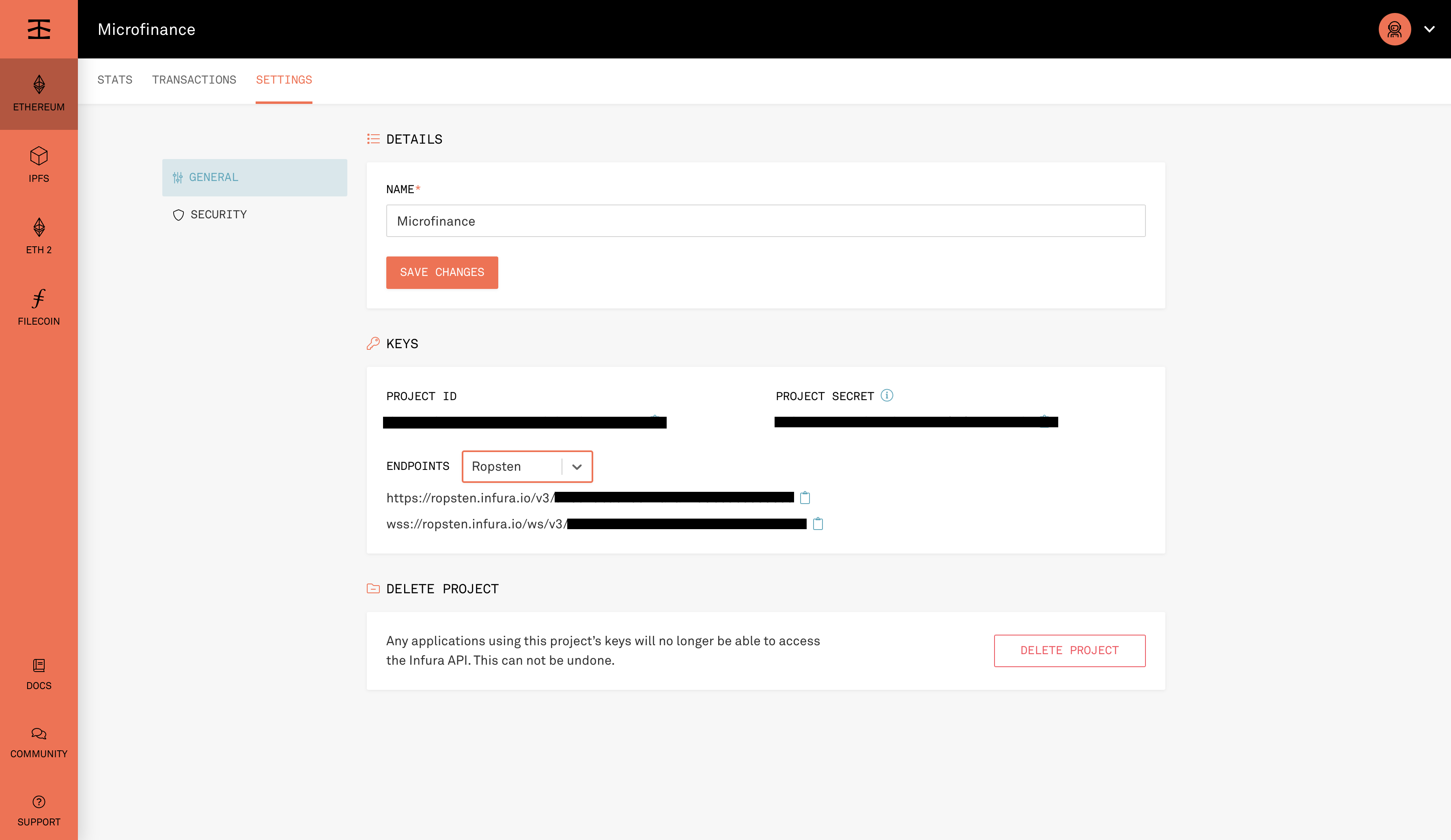Screen dimensions: 1451x840
Task: Open the Ethereum section in sidebar
Action: pyautogui.click(x=39, y=94)
